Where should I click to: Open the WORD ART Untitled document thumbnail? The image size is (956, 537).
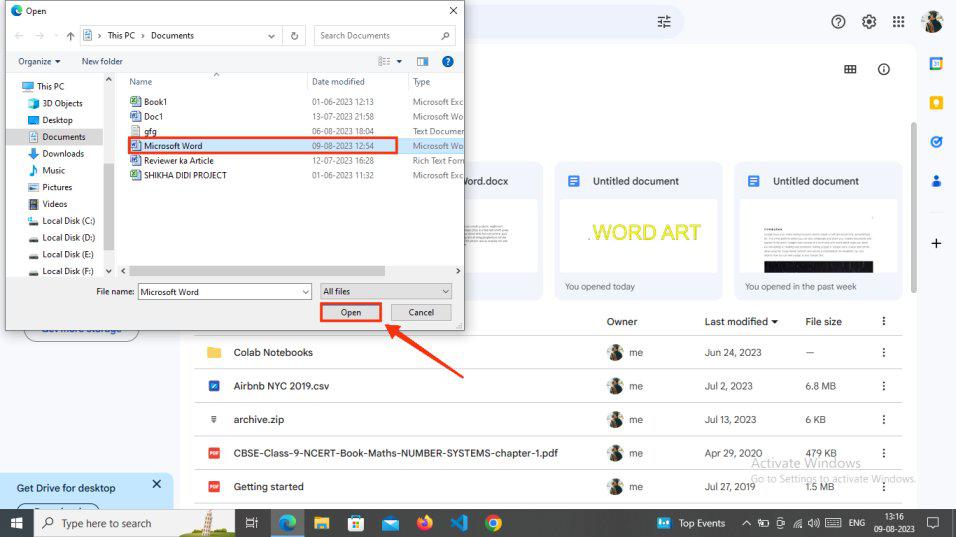(x=638, y=236)
